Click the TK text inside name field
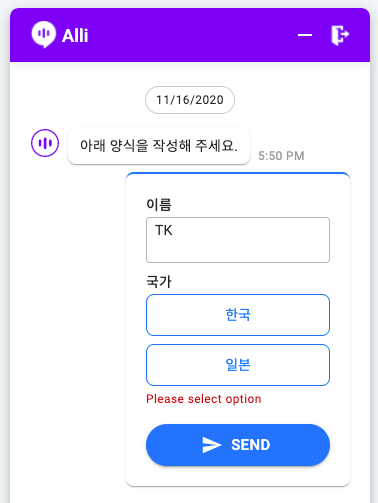Screen dimensions: 378x503 coord(164,230)
